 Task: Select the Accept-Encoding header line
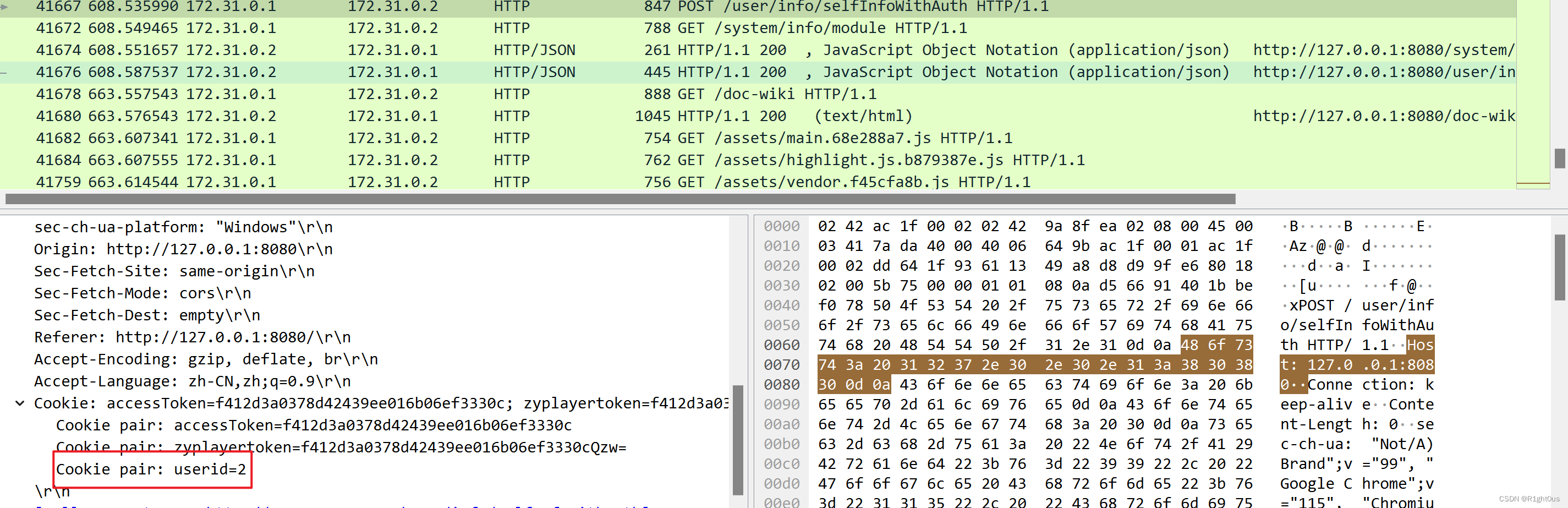(206, 359)
